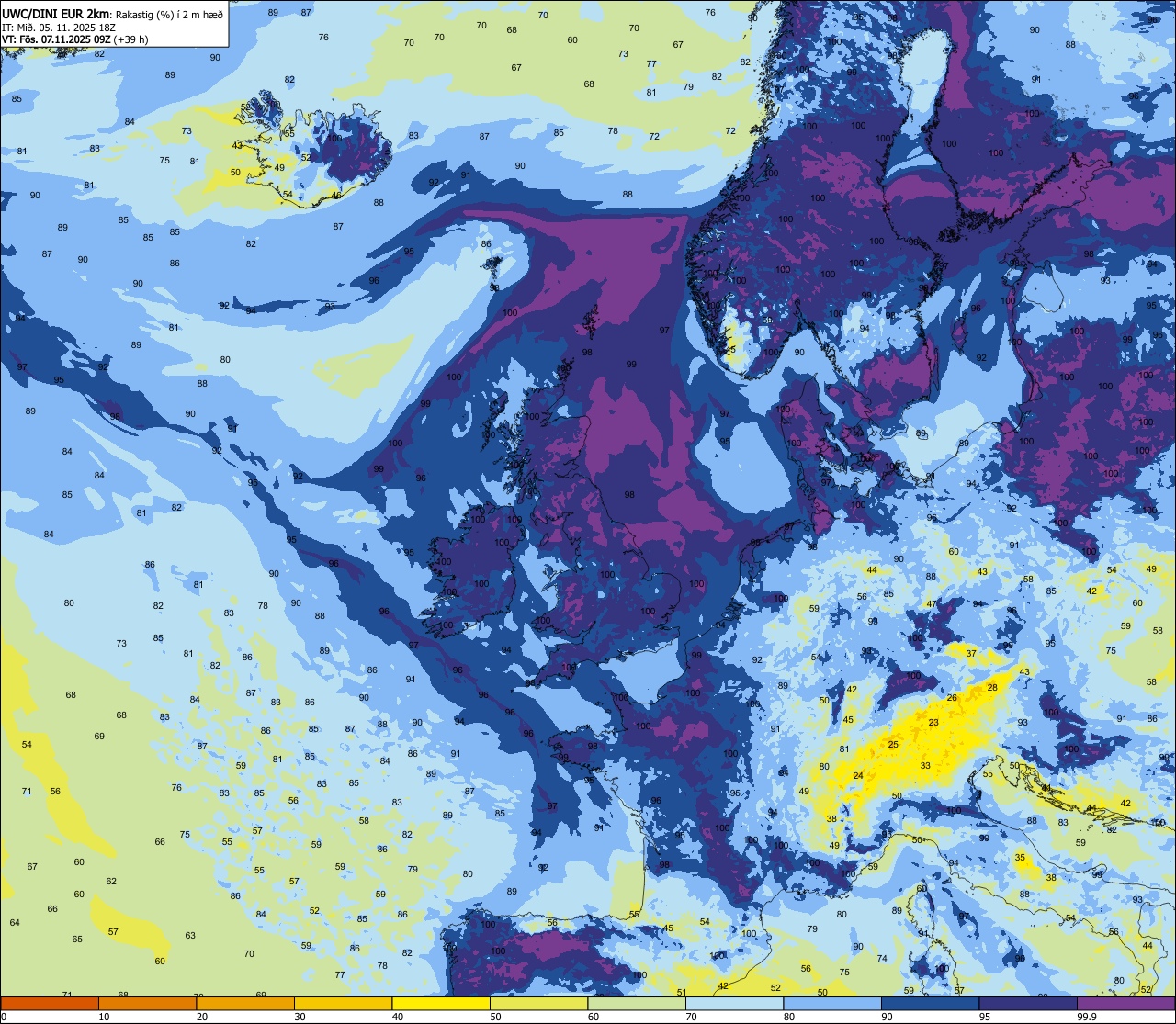The height and width of the screenshot is (1024, 1176).
Task: Pick the dark orange 0–10 legend swatch
Action: (x=50, y=1003)
